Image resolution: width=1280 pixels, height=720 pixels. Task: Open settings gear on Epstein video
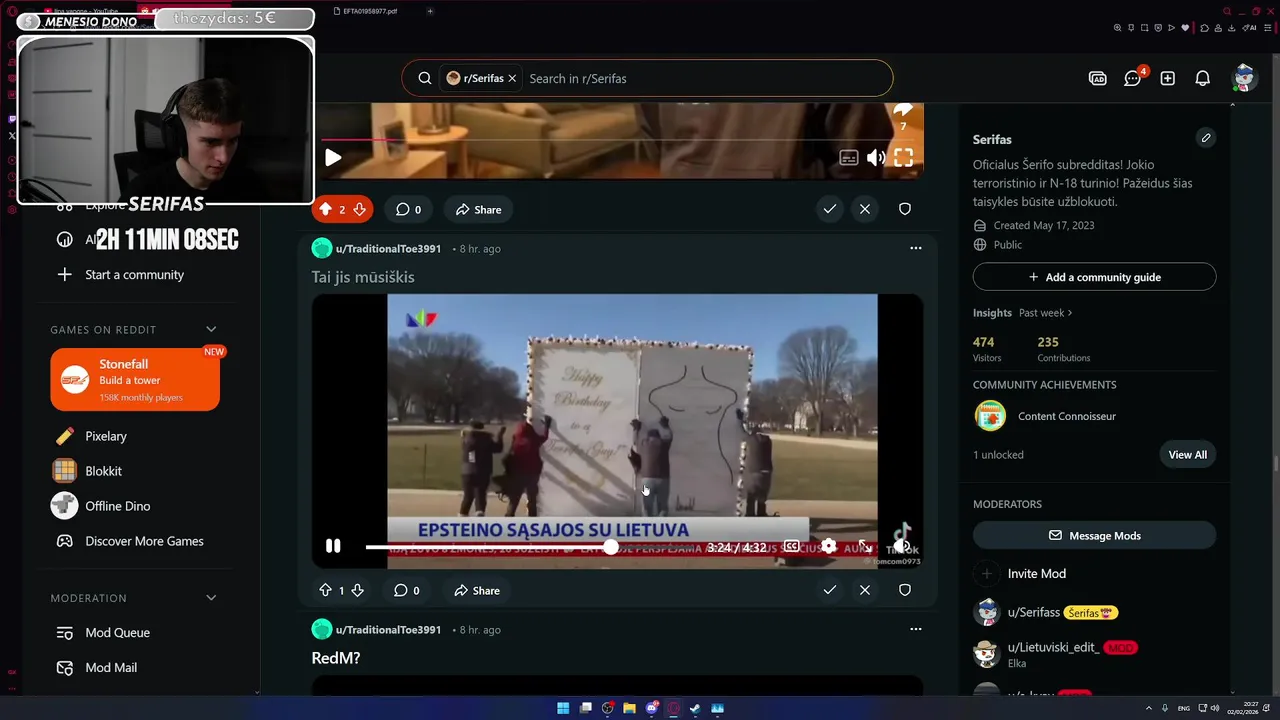[x=829, y=546]
